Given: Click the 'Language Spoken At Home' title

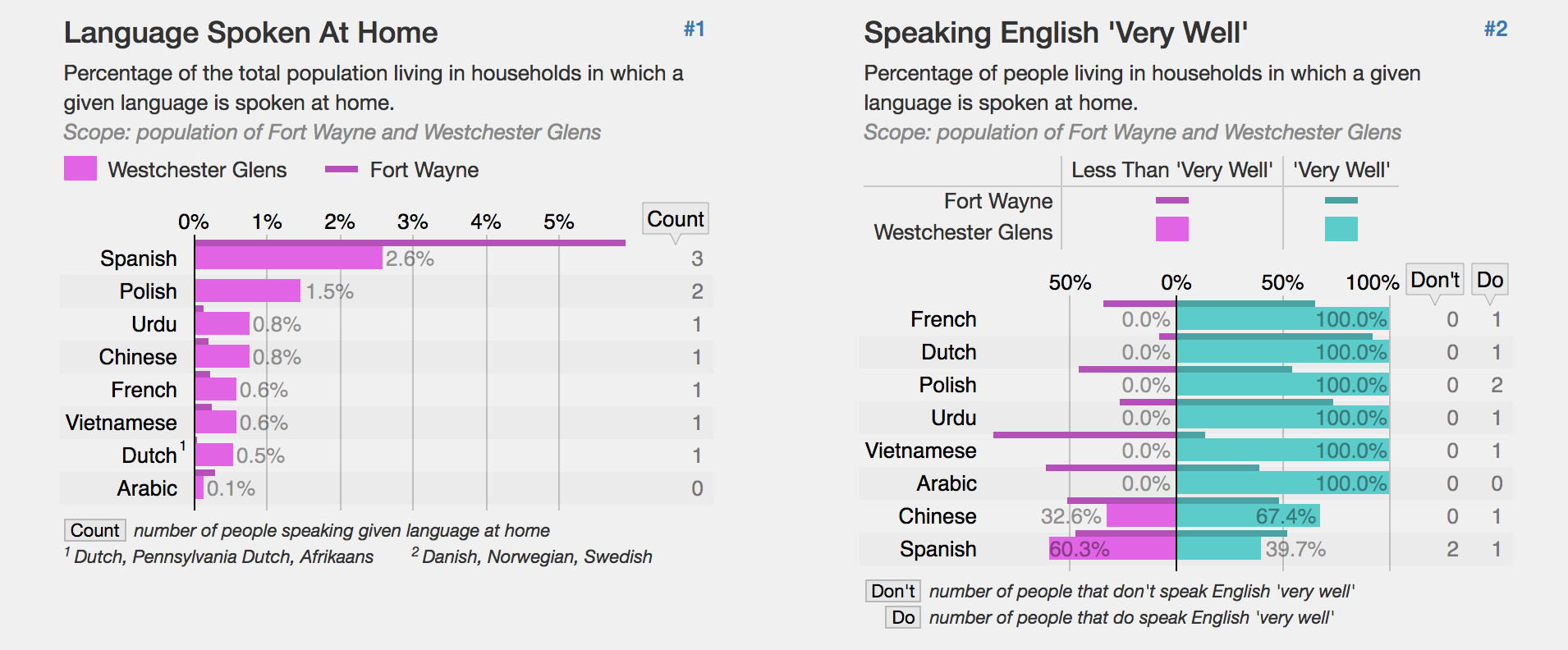Looking at the screenshot, I should pos(250,33).
